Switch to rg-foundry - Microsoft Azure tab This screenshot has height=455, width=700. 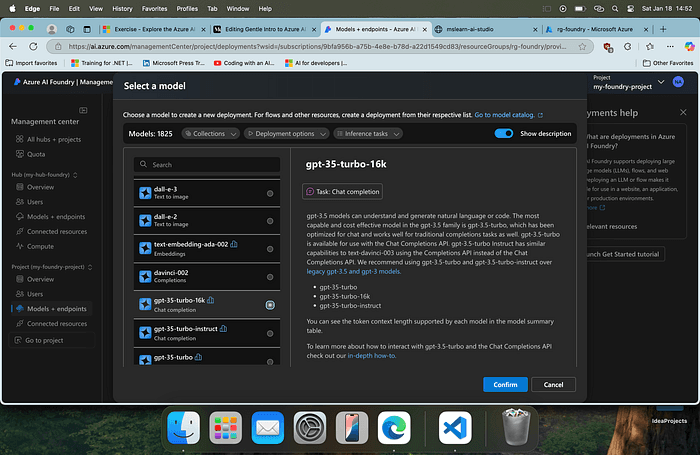[x=596, y=29]
